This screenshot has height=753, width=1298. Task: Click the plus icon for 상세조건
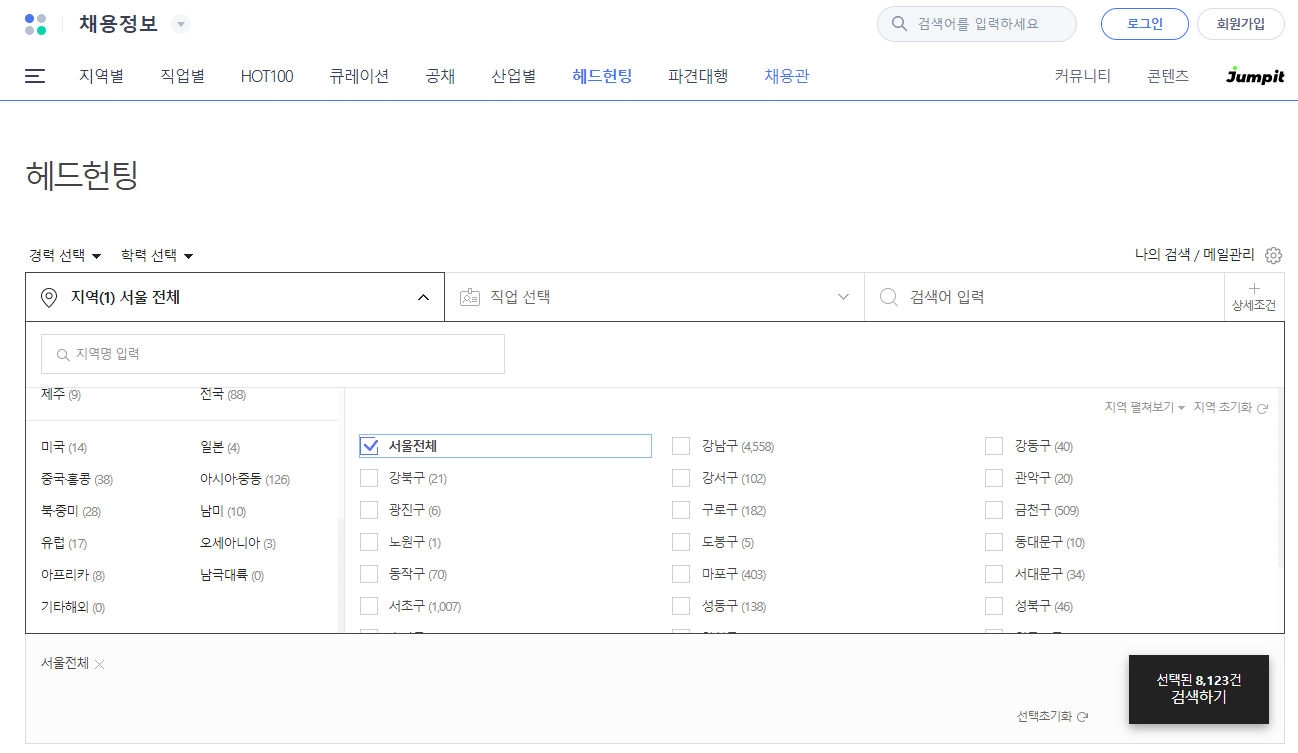click(x=1254, y=288)
